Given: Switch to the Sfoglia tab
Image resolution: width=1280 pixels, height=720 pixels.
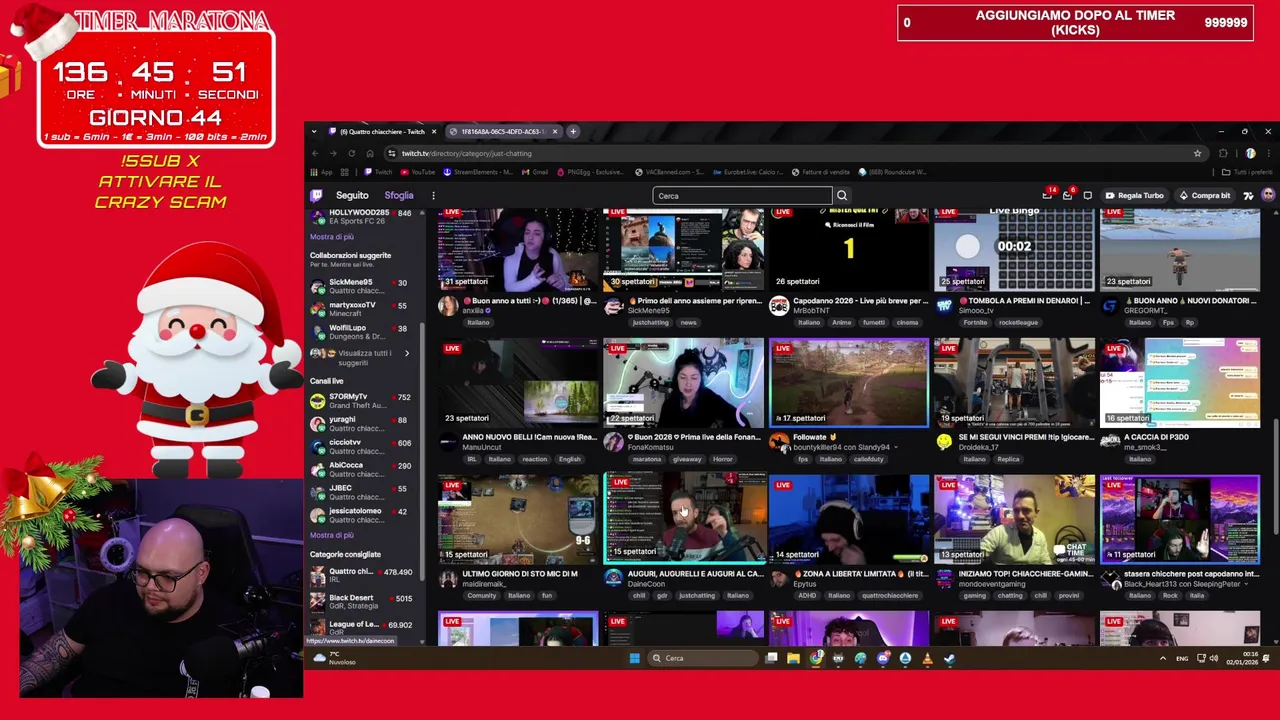Looking at the screenshot, I should pyautogui.click(x=398, y=196).
